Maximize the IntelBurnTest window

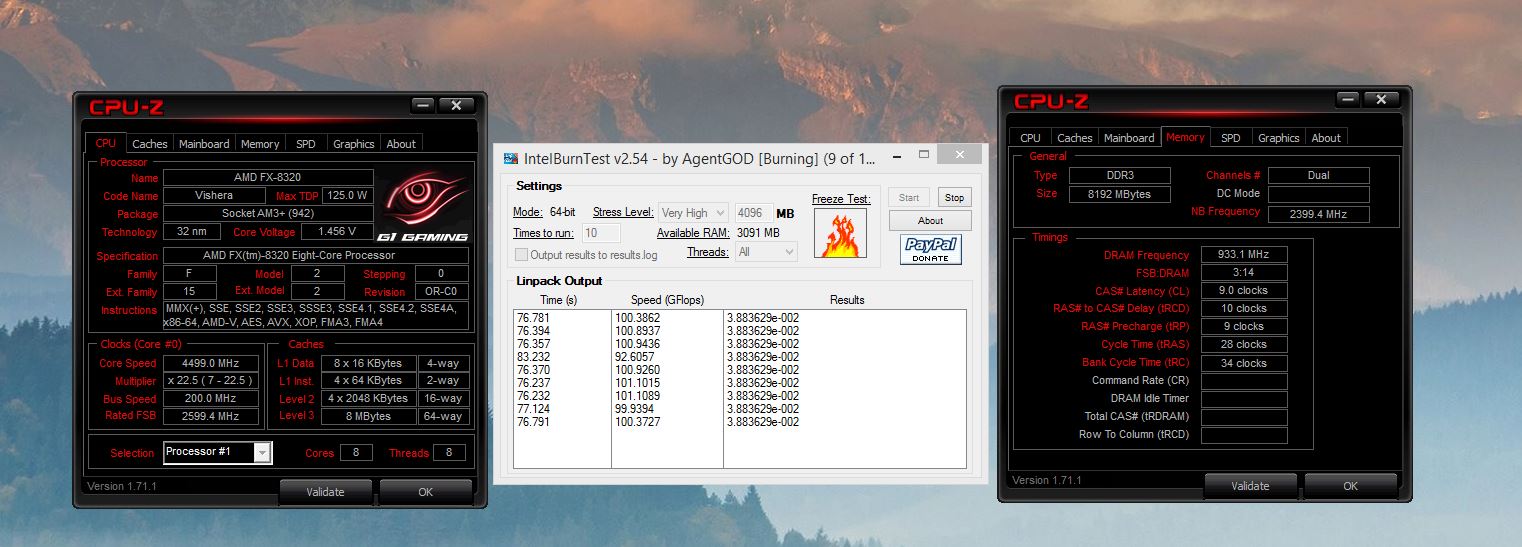(925, 155)
